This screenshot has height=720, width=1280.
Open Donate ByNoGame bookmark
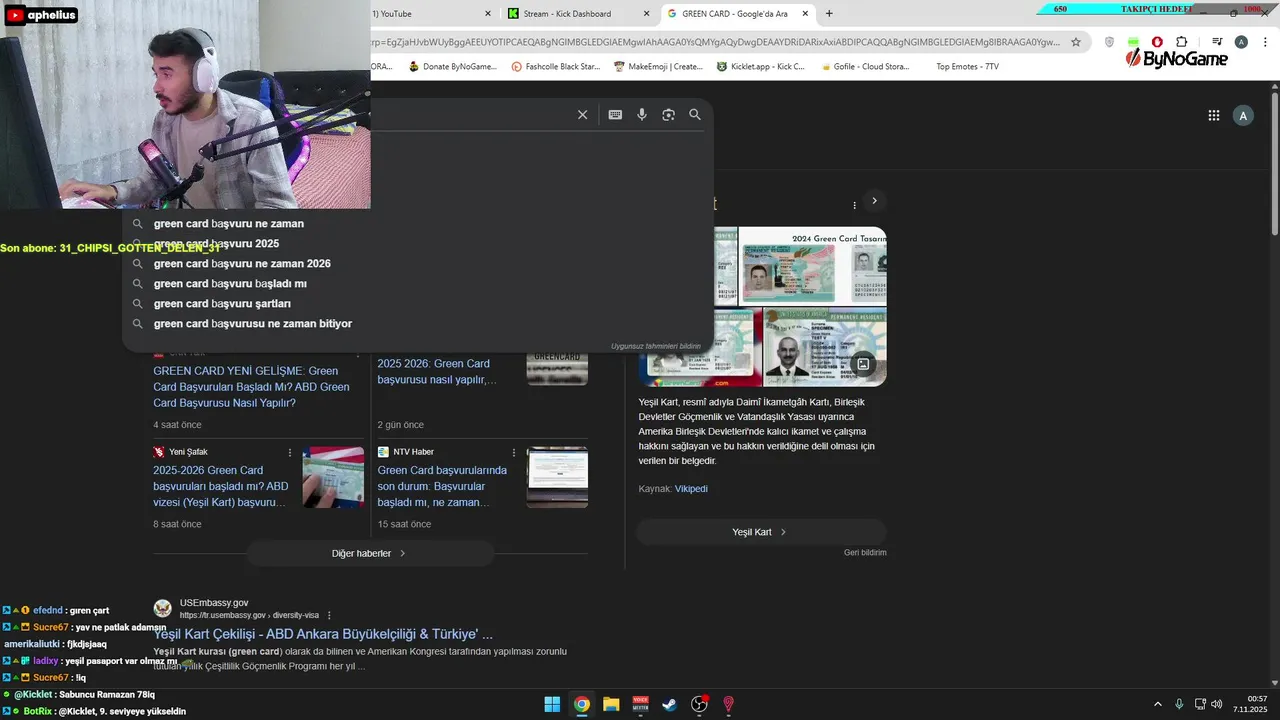tap(452, 67)
